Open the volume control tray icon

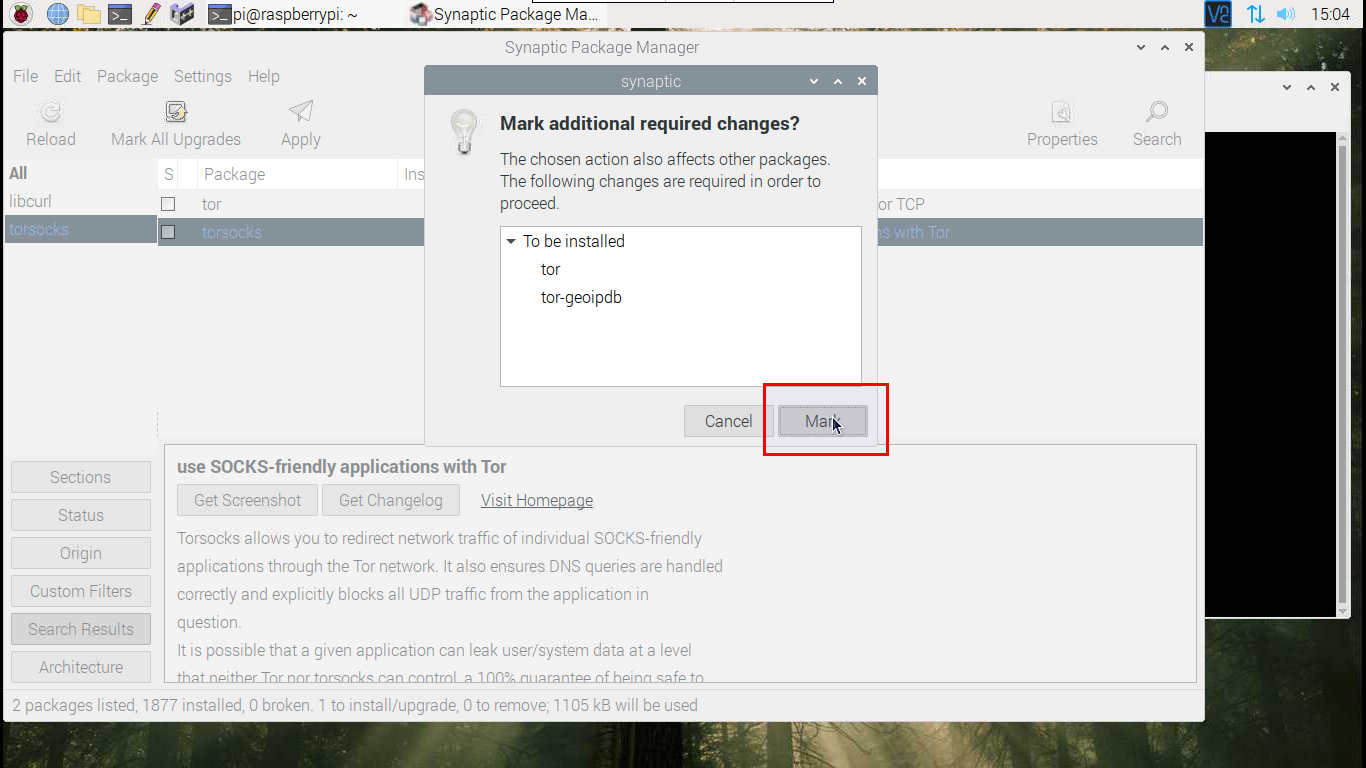coord(1286,14)
